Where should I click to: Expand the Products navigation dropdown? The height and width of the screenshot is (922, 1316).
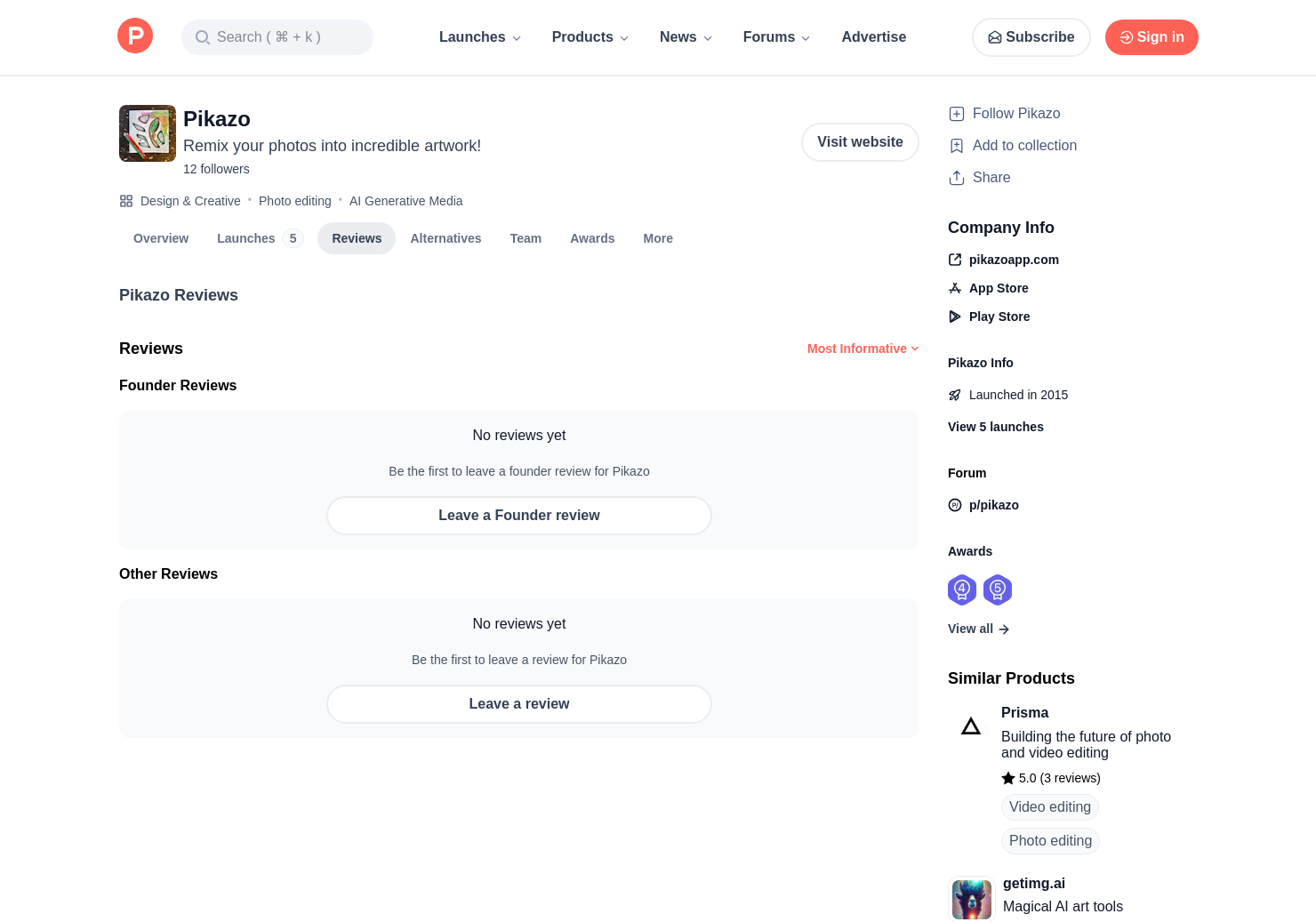[590, 37]
